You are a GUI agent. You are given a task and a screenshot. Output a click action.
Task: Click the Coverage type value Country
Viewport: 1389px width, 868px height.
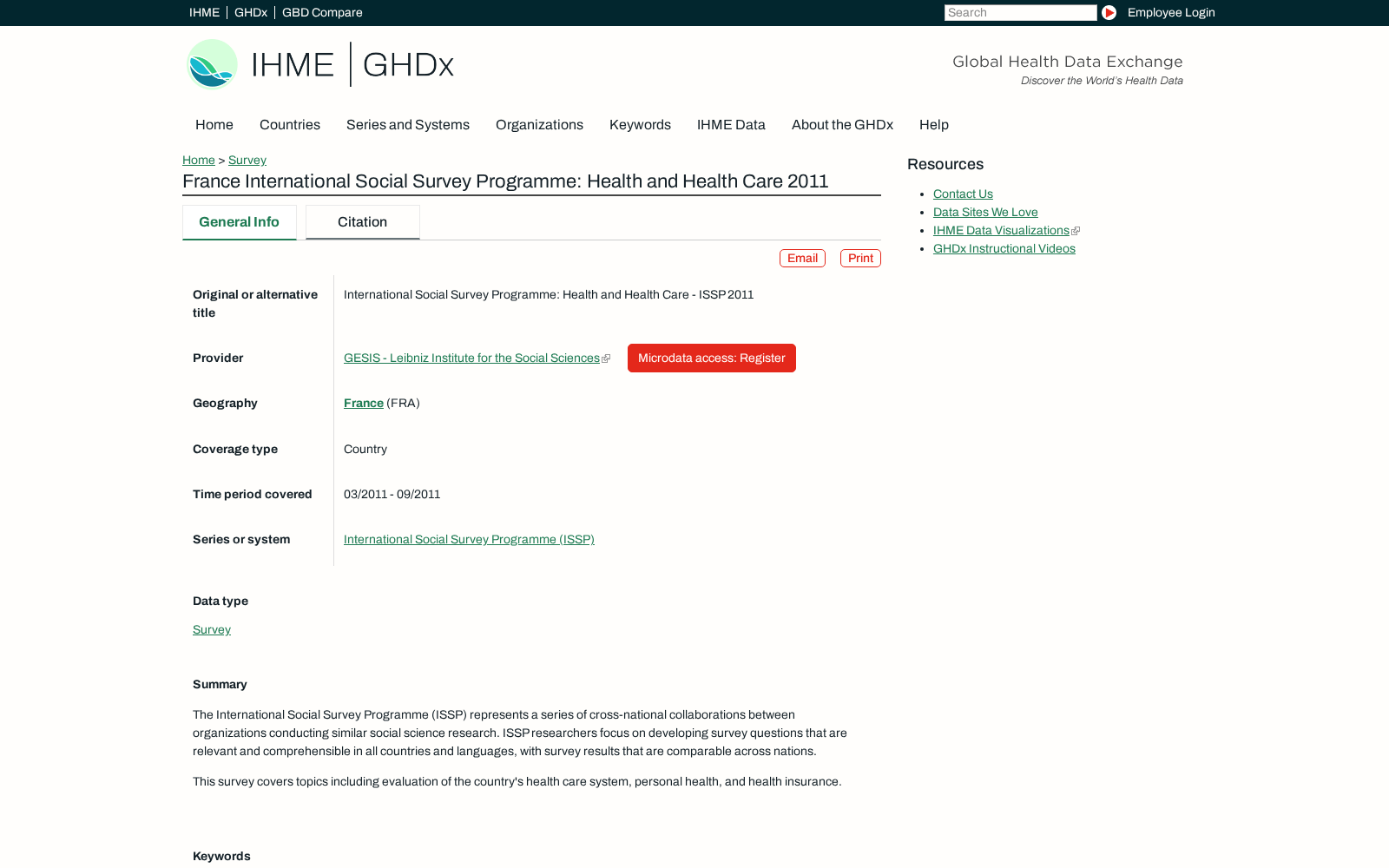(365, 449)
